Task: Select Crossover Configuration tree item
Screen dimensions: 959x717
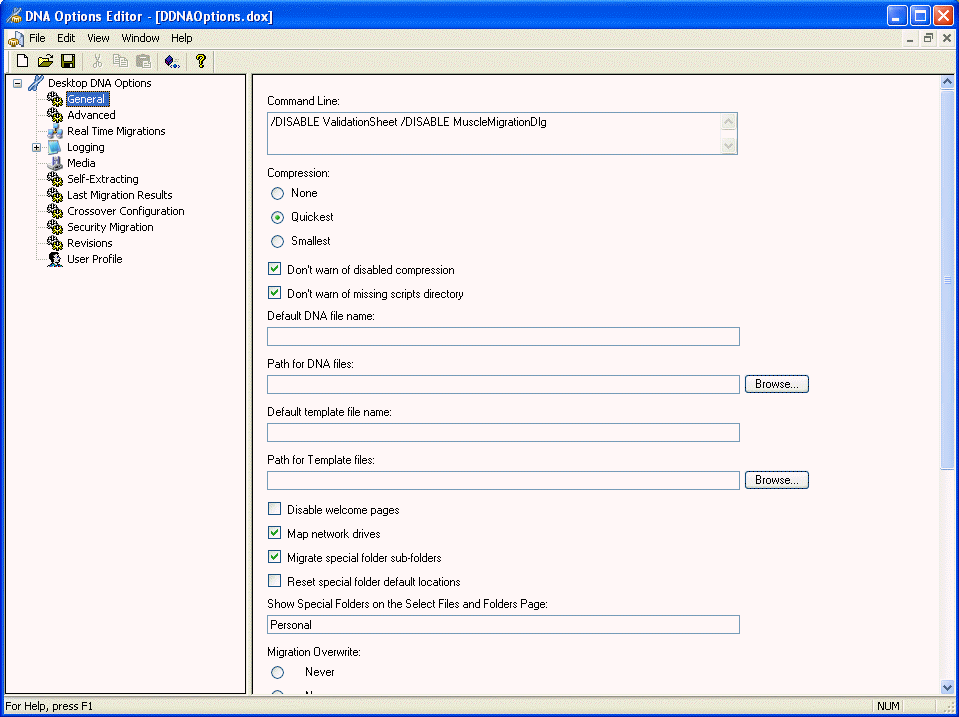Action: (125, 211)
